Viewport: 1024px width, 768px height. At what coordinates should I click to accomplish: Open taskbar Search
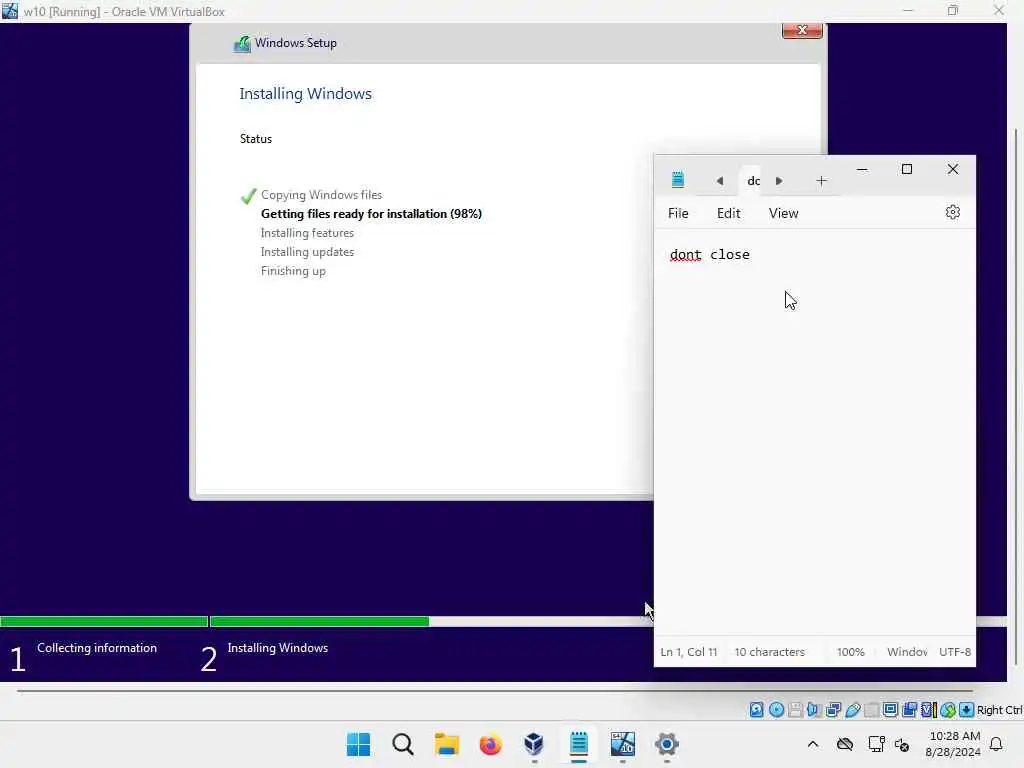[402, 744]
